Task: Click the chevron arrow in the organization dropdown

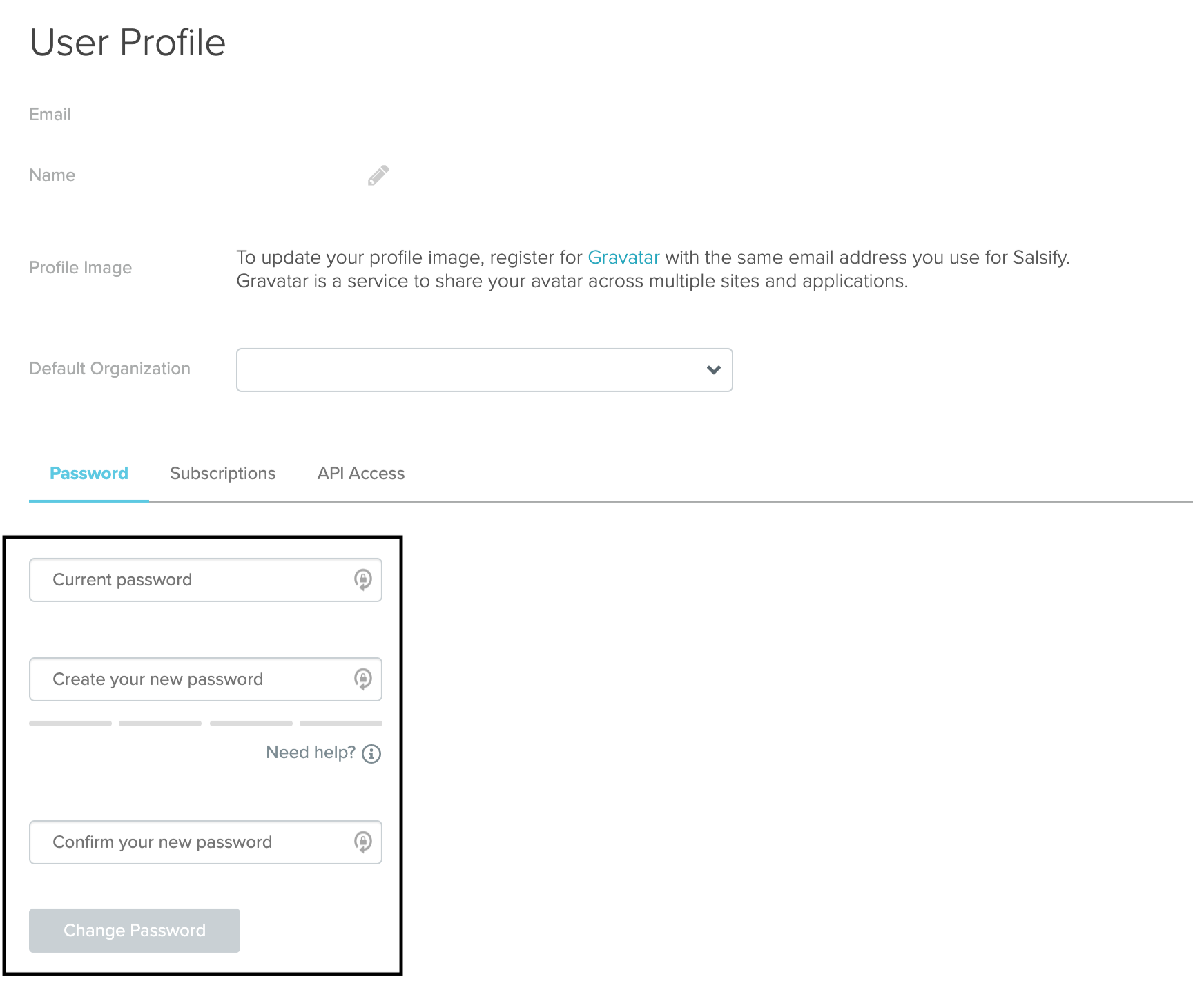Action: (x=714, y=370)
